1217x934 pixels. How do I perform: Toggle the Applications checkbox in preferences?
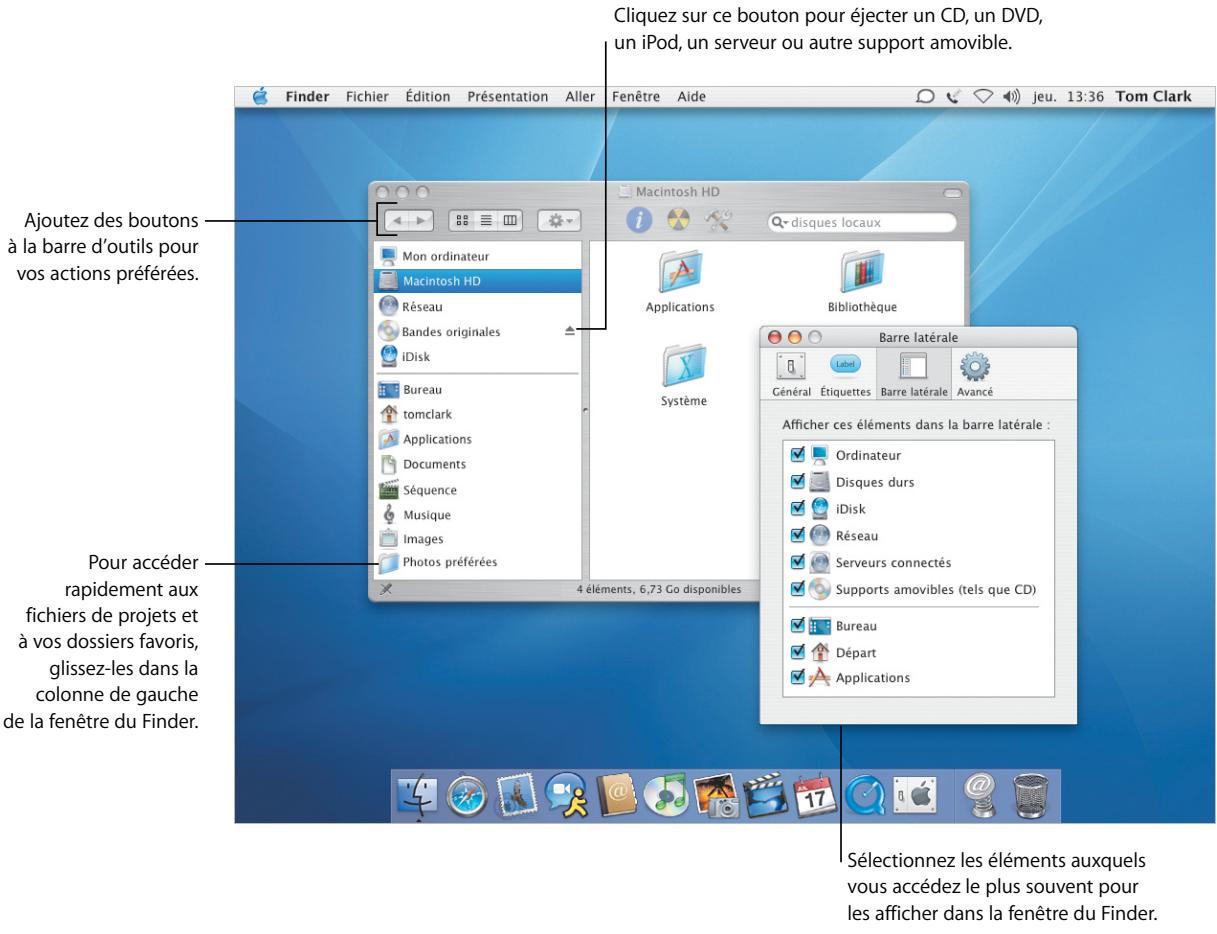pos(797,677)
